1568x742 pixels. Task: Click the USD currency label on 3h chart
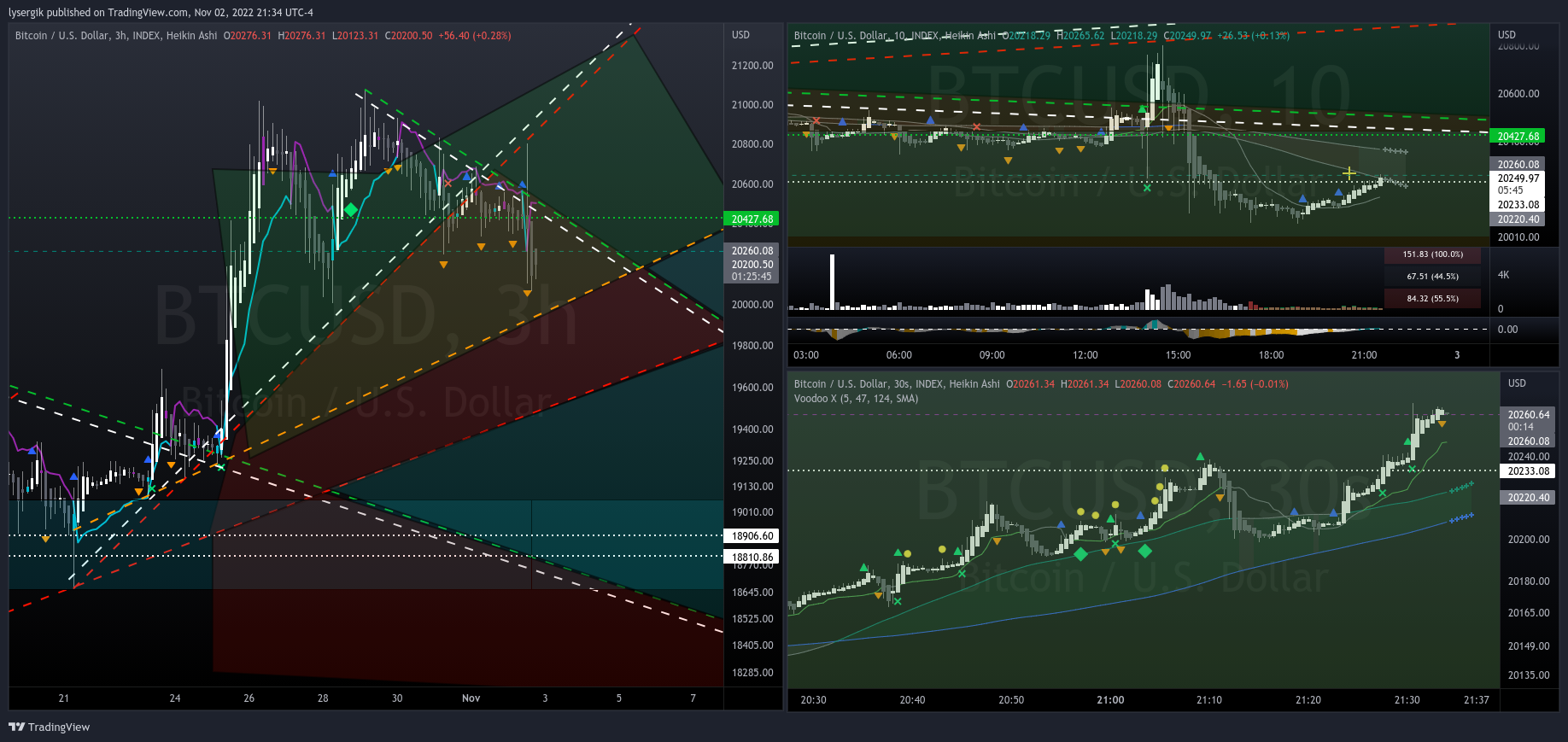click(x=740, y=35)
